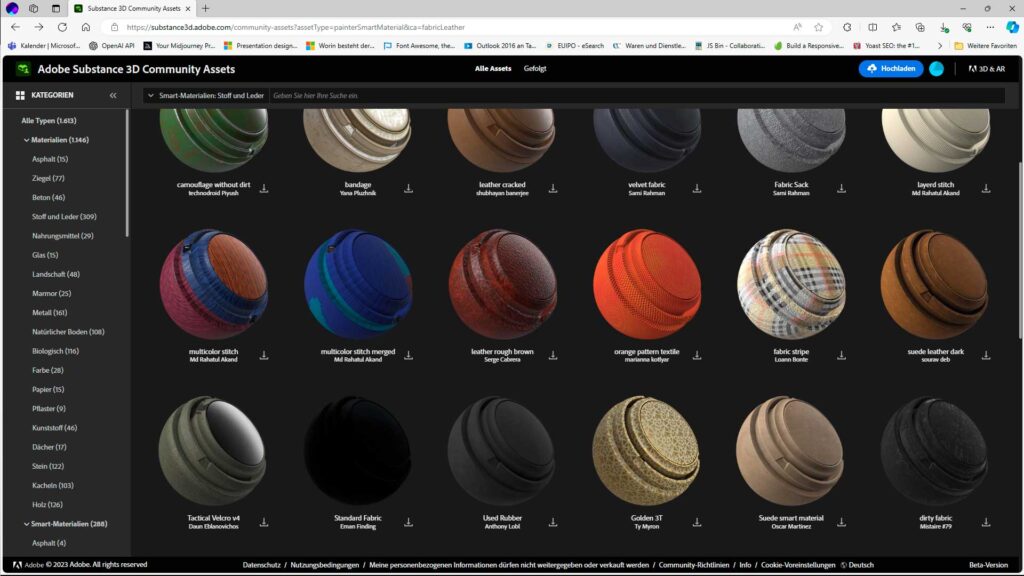This screenshot has width=1024, height=576.
Task: Download the suede leather dark material
Action: click(x=985, y=355)
